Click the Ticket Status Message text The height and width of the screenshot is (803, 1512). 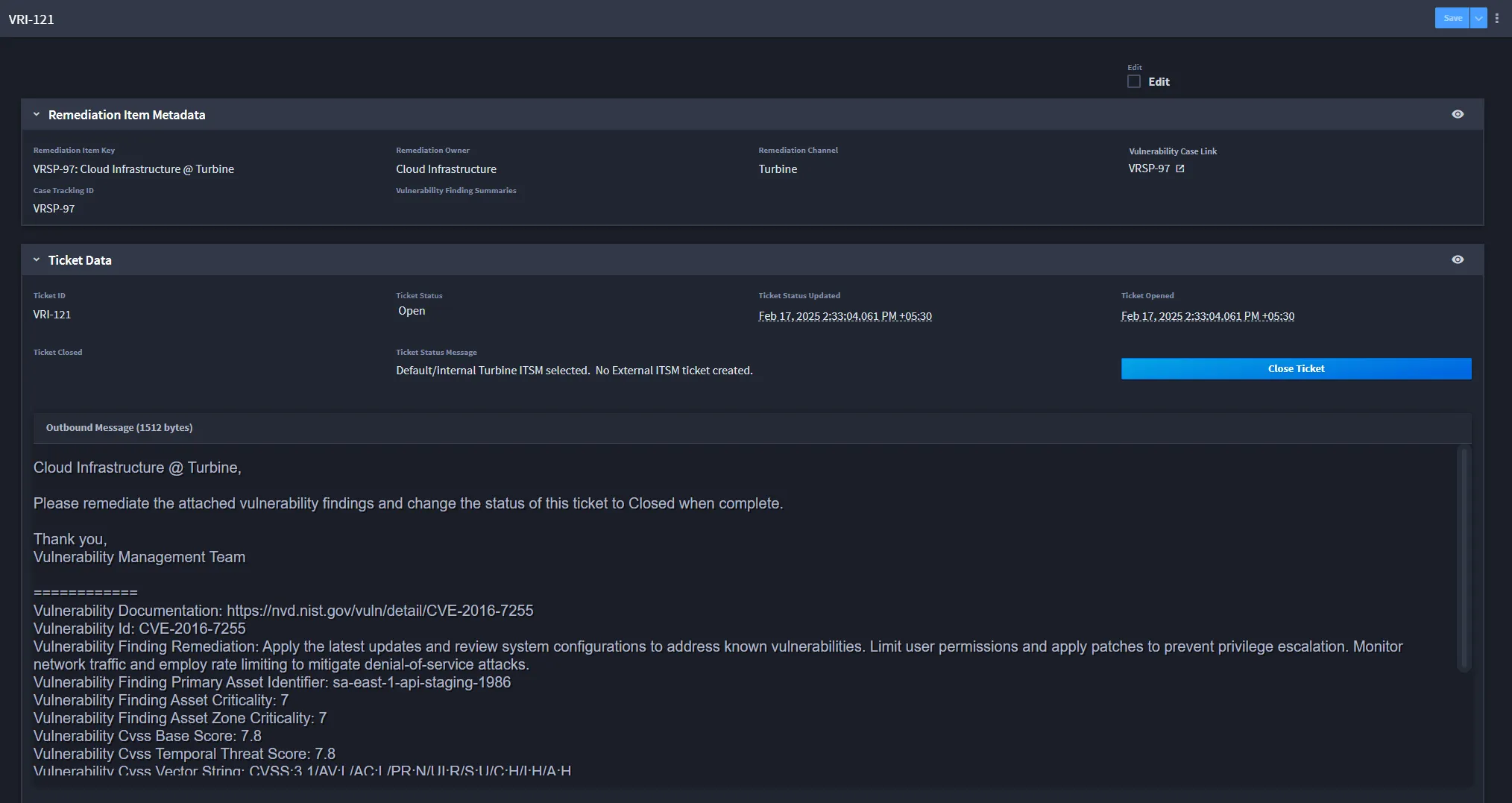click(x=574, y=371)
